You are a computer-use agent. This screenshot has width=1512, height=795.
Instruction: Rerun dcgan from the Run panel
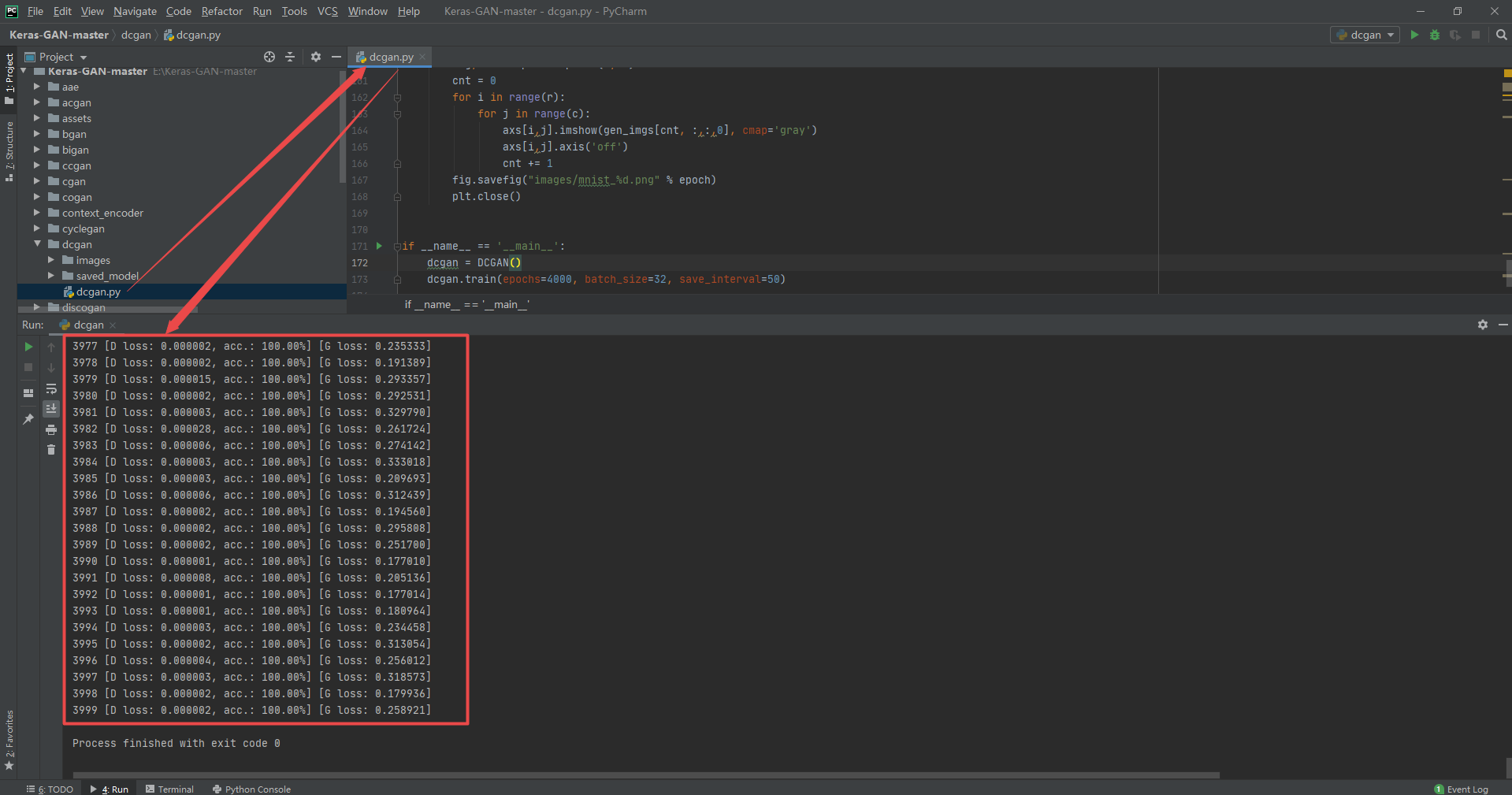point(28,347)
